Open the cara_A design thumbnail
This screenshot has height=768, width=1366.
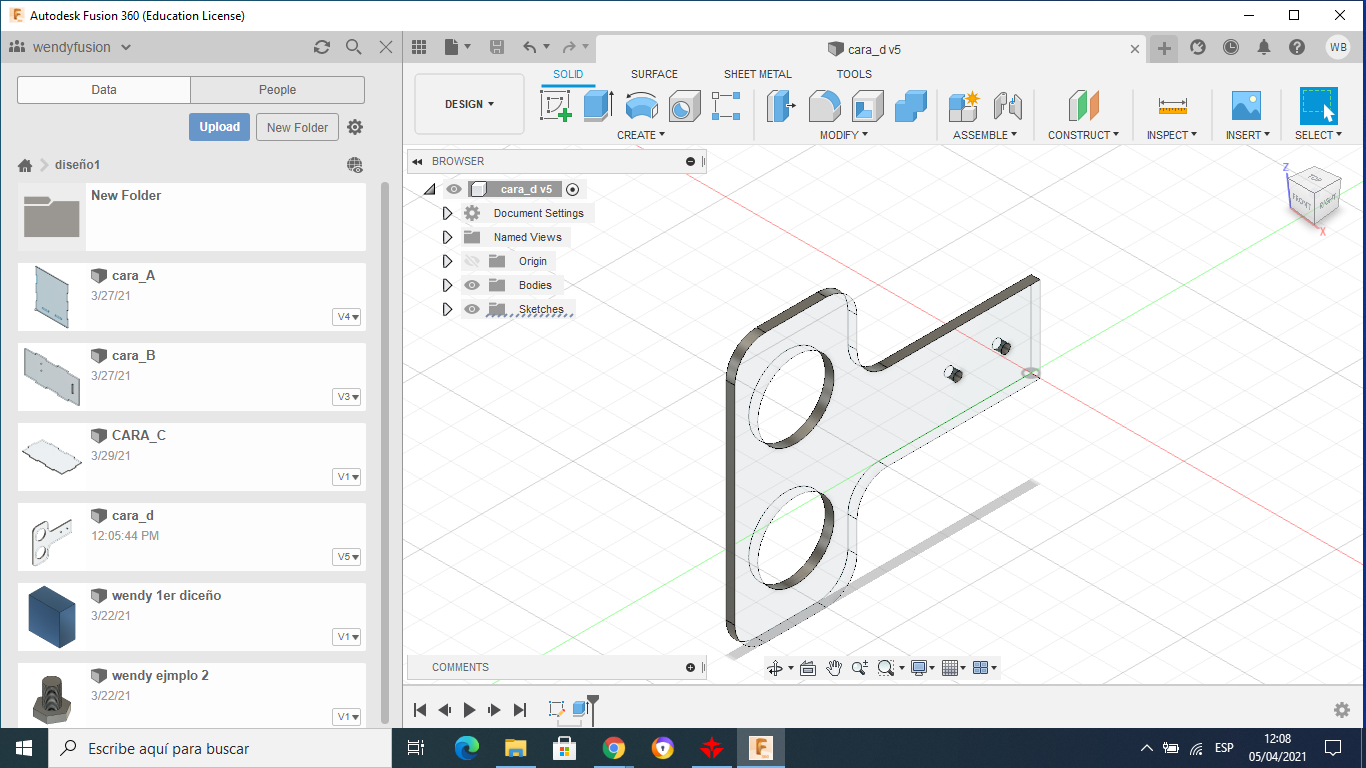tap(52, 297)
